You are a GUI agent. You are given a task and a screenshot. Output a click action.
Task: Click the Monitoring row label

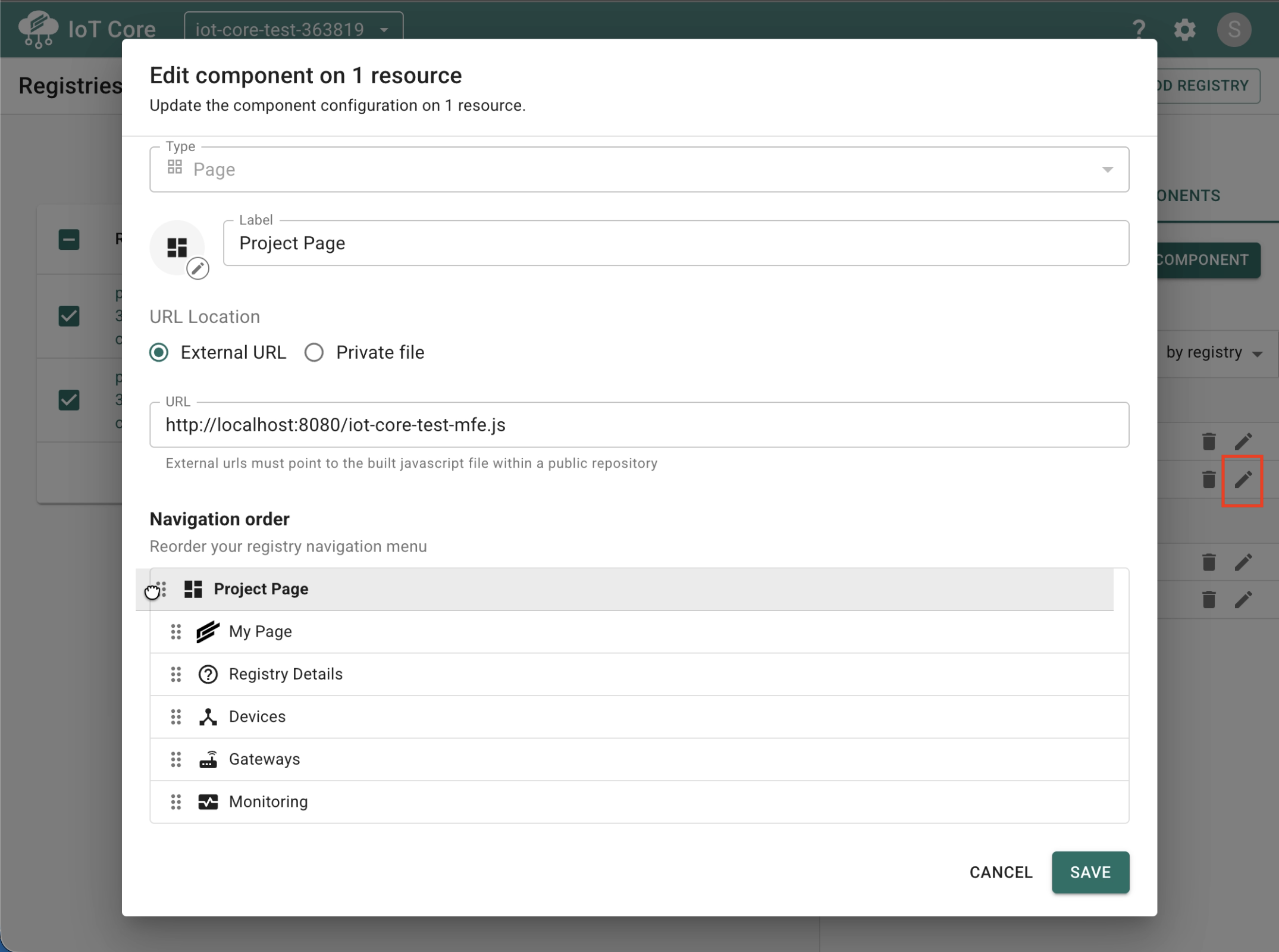268,802
